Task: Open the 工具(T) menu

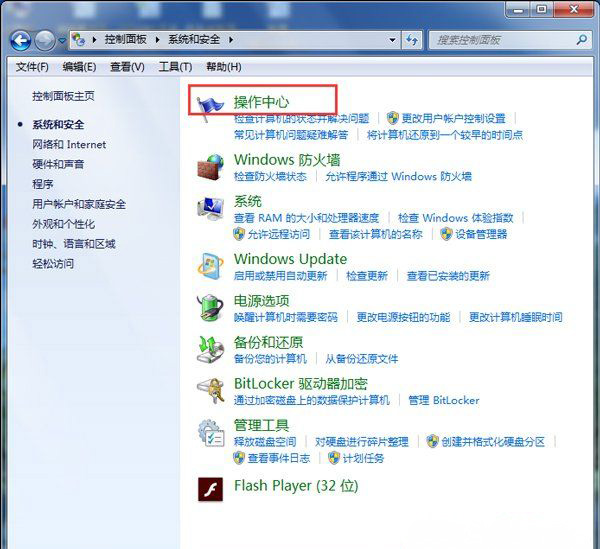Action: (175, 67)
